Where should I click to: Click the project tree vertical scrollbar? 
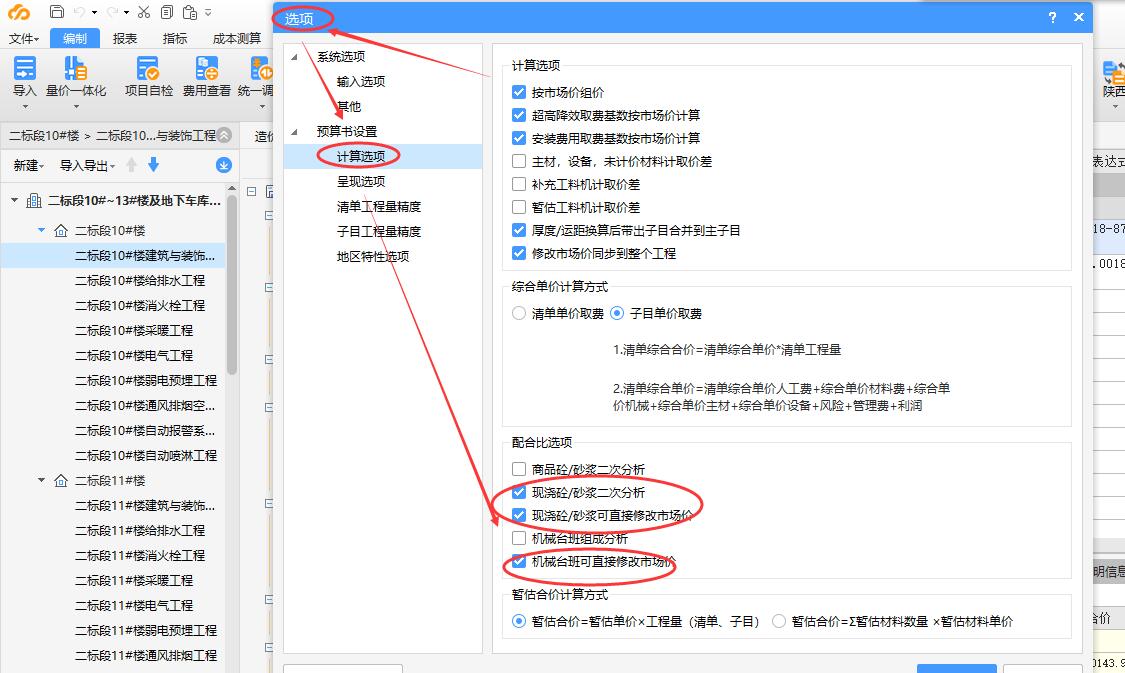point(232,284)
